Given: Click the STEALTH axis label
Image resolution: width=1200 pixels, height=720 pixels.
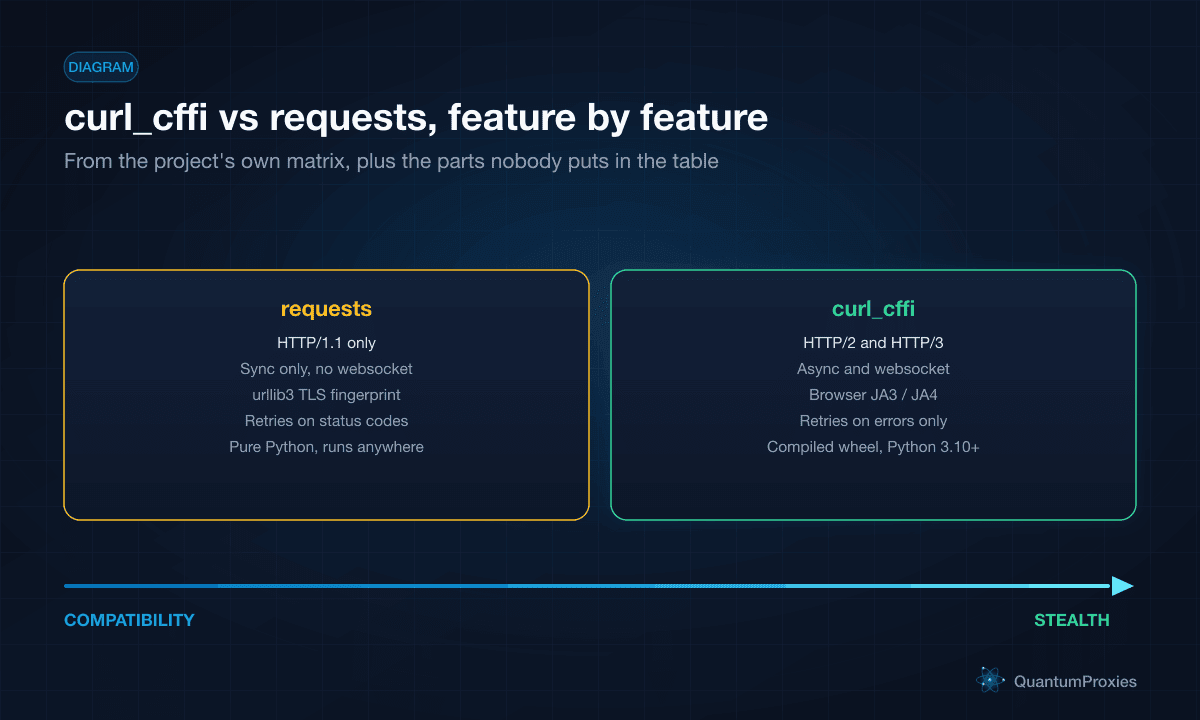Looking at the screenshot, I should 1072,620.
